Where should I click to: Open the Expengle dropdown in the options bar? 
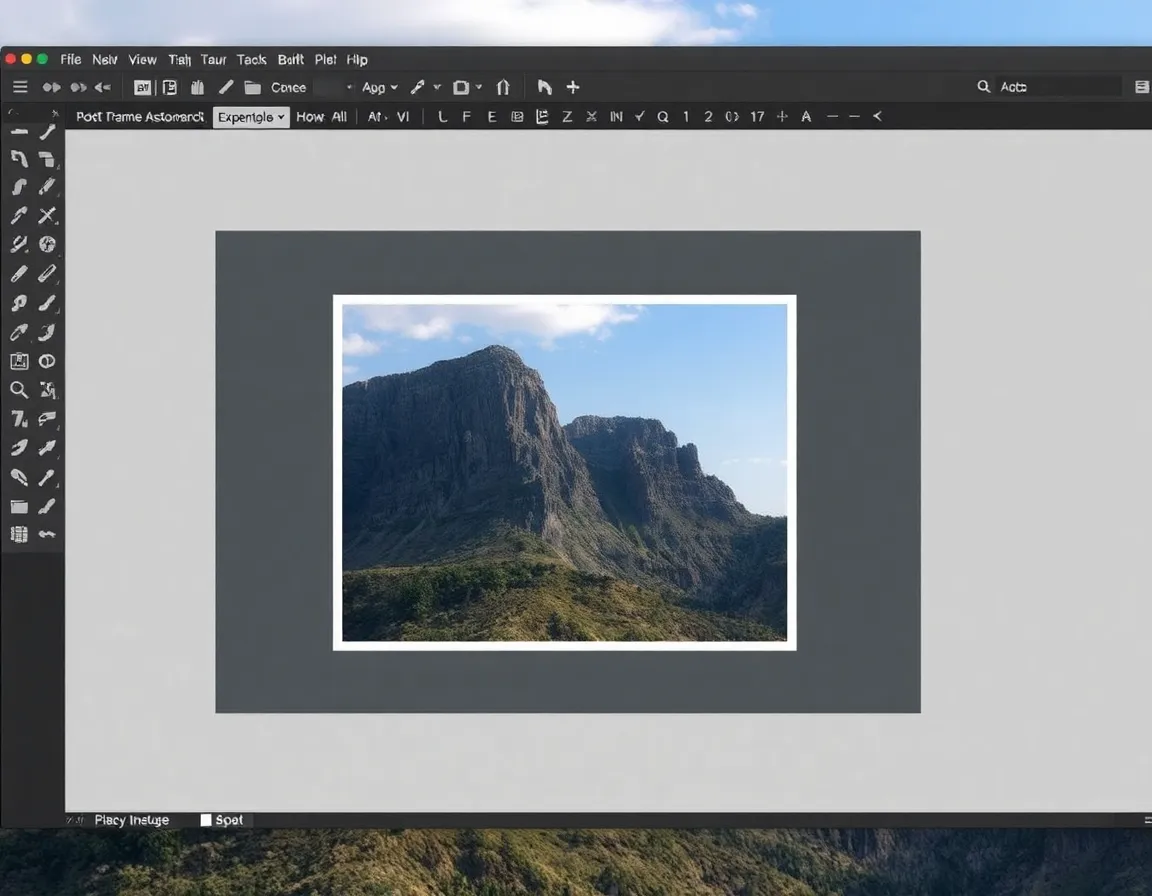pyautogui.click(x=251, y=117)
